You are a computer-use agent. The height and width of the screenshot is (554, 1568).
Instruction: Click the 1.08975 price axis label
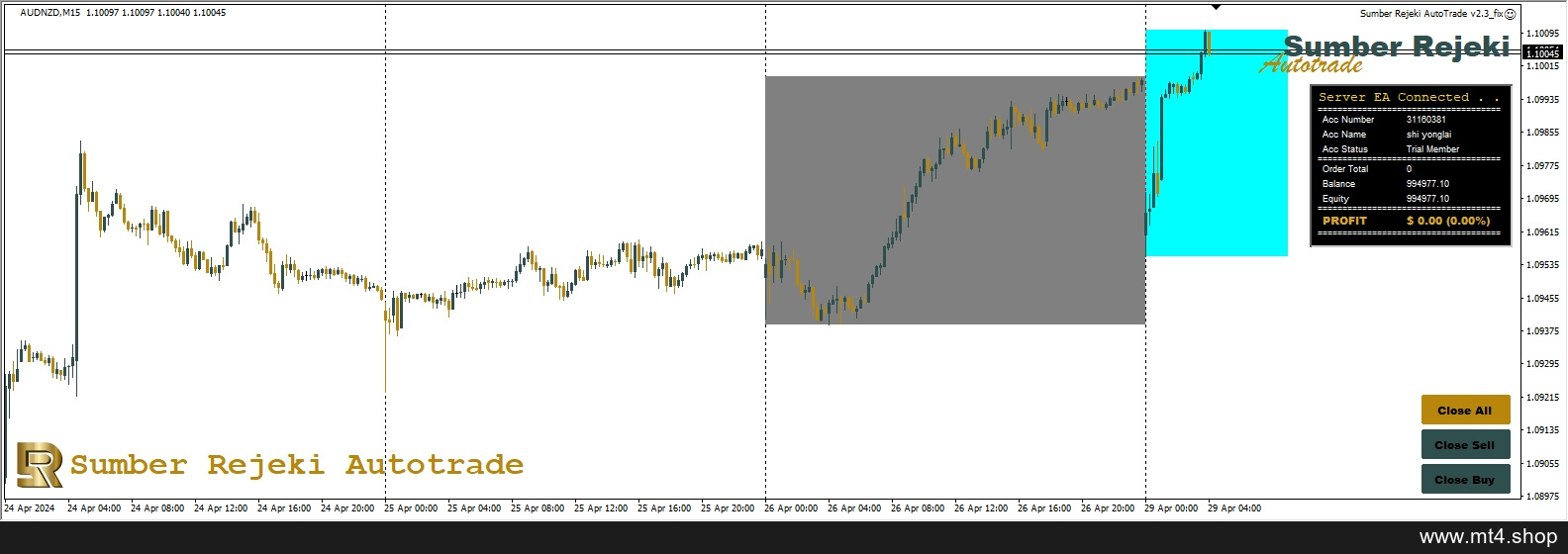coord(1543,497)
